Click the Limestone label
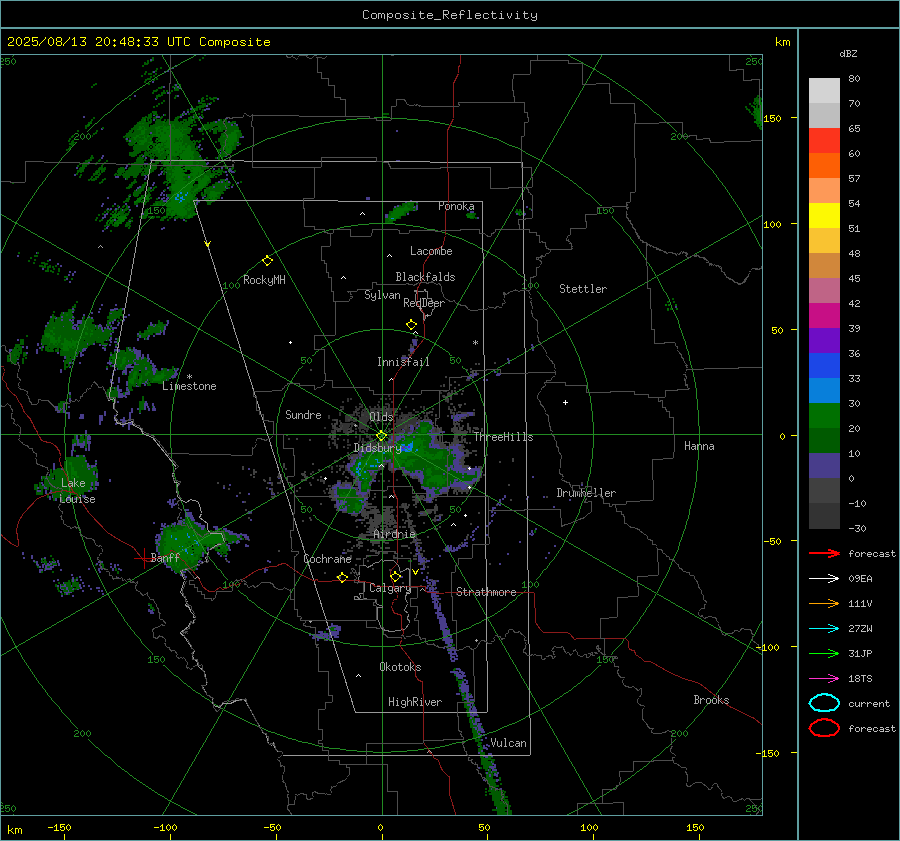This screenshot has height=841, width=900. click(189, 386)
